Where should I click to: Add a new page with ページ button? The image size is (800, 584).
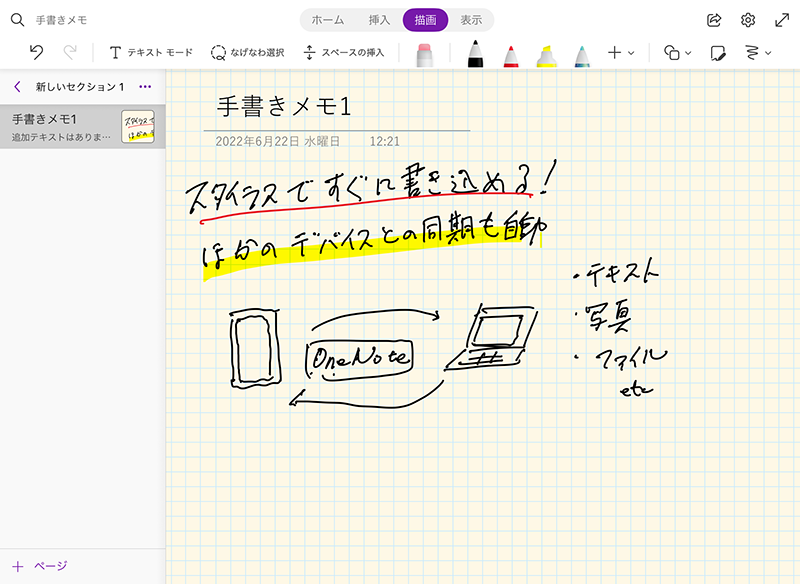38,563
